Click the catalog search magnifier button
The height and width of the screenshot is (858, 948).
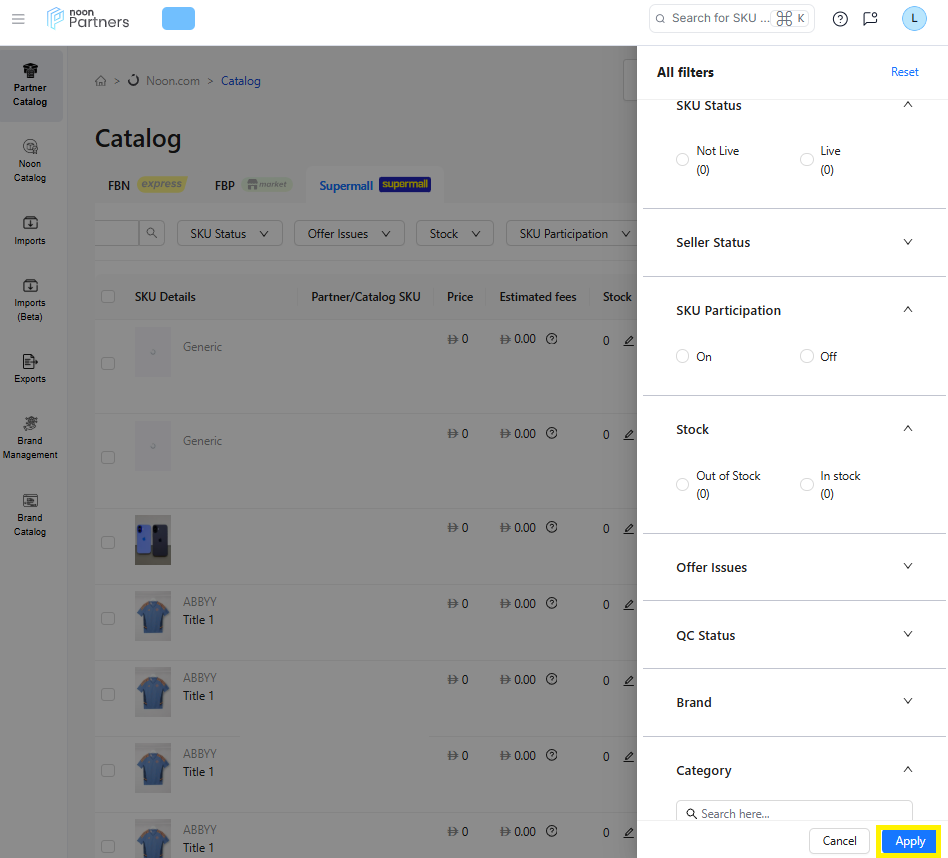pyautogui.click(x=151, y=233)
